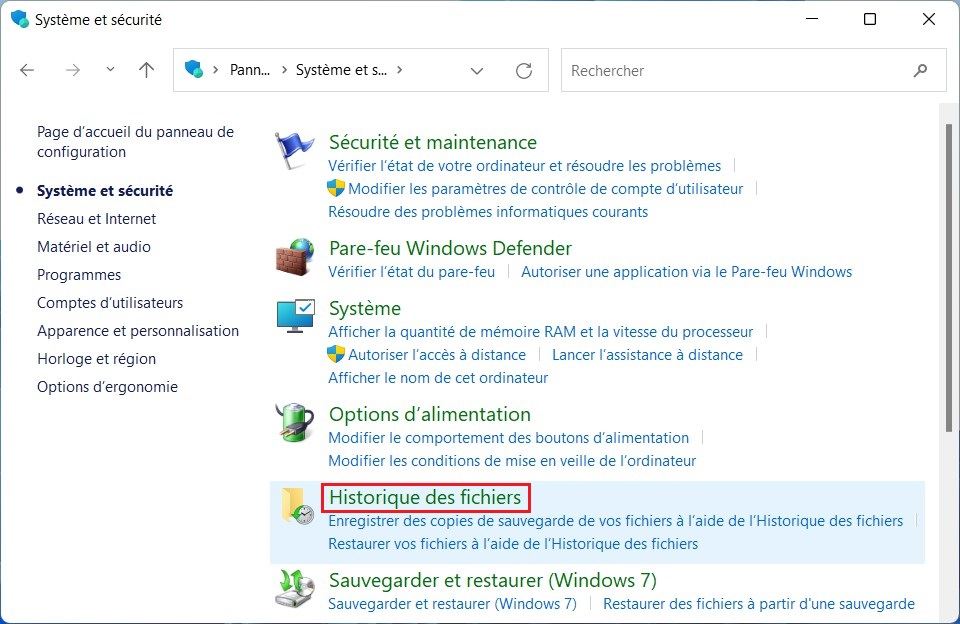
Task: Refresh the Control Panel view
Action: (x=523, y=70)
